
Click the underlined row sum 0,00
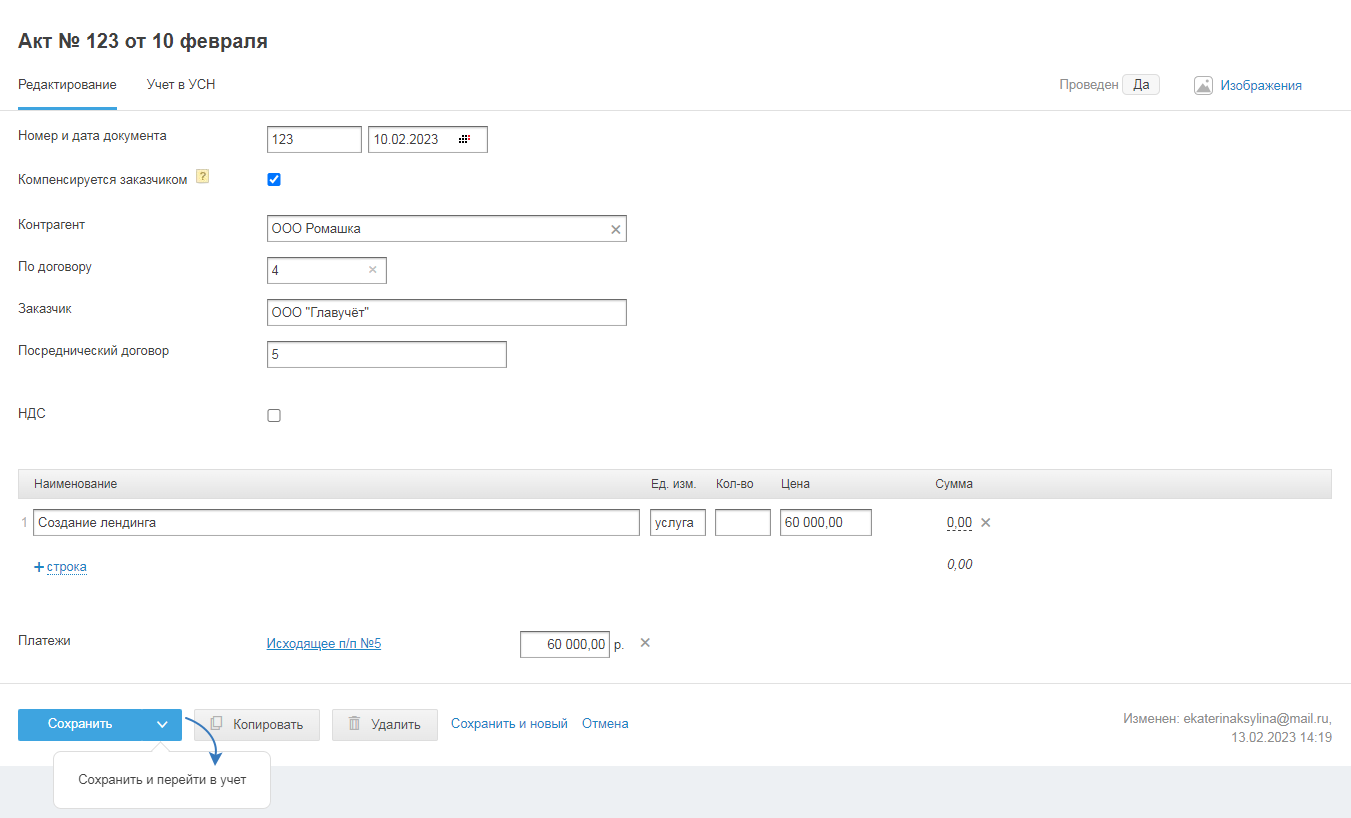(959, 523)
